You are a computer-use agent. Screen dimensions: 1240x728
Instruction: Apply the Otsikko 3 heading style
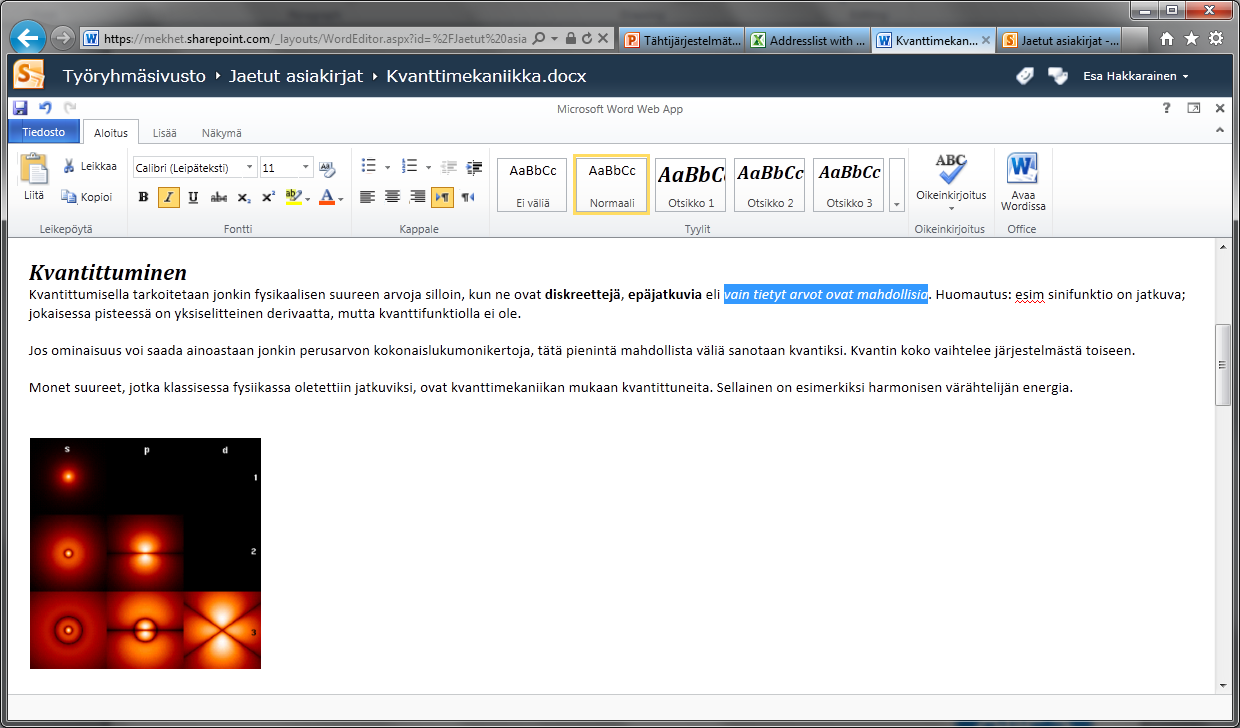click(x=848, y=185)
